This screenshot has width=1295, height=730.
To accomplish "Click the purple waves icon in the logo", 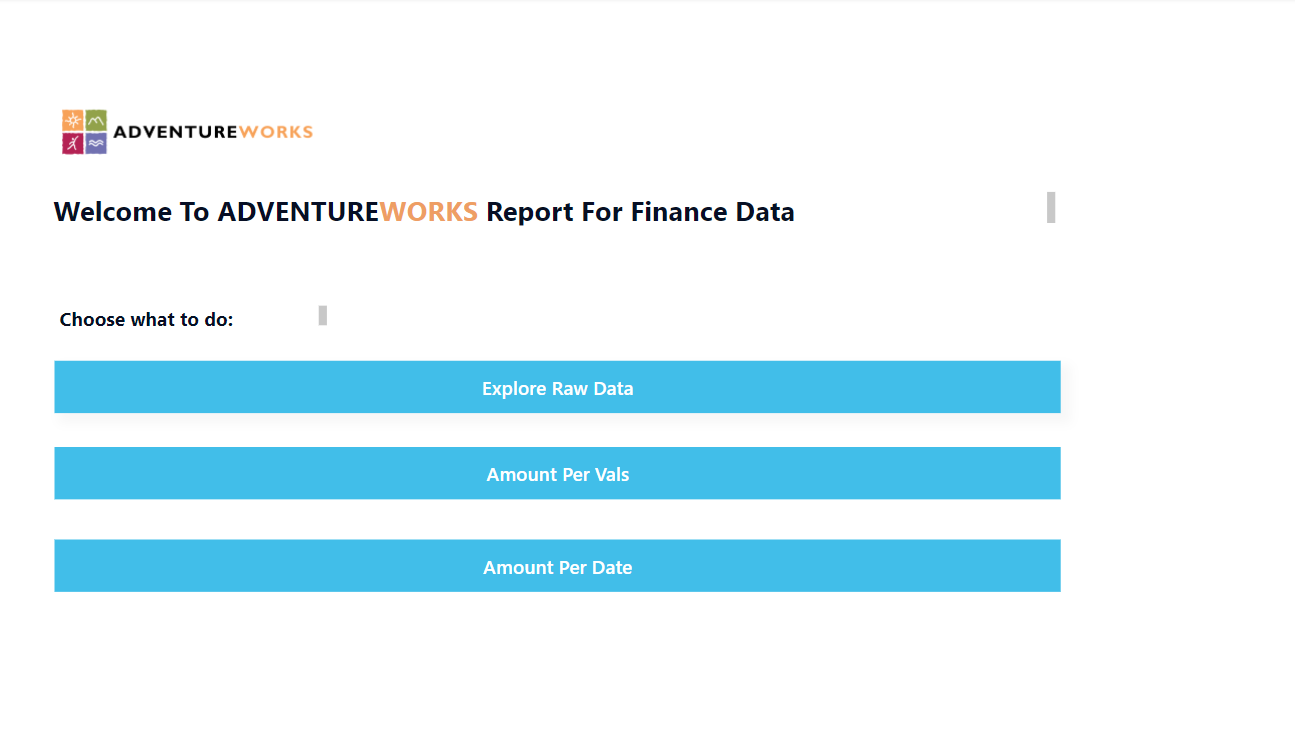I will (95, 143).
